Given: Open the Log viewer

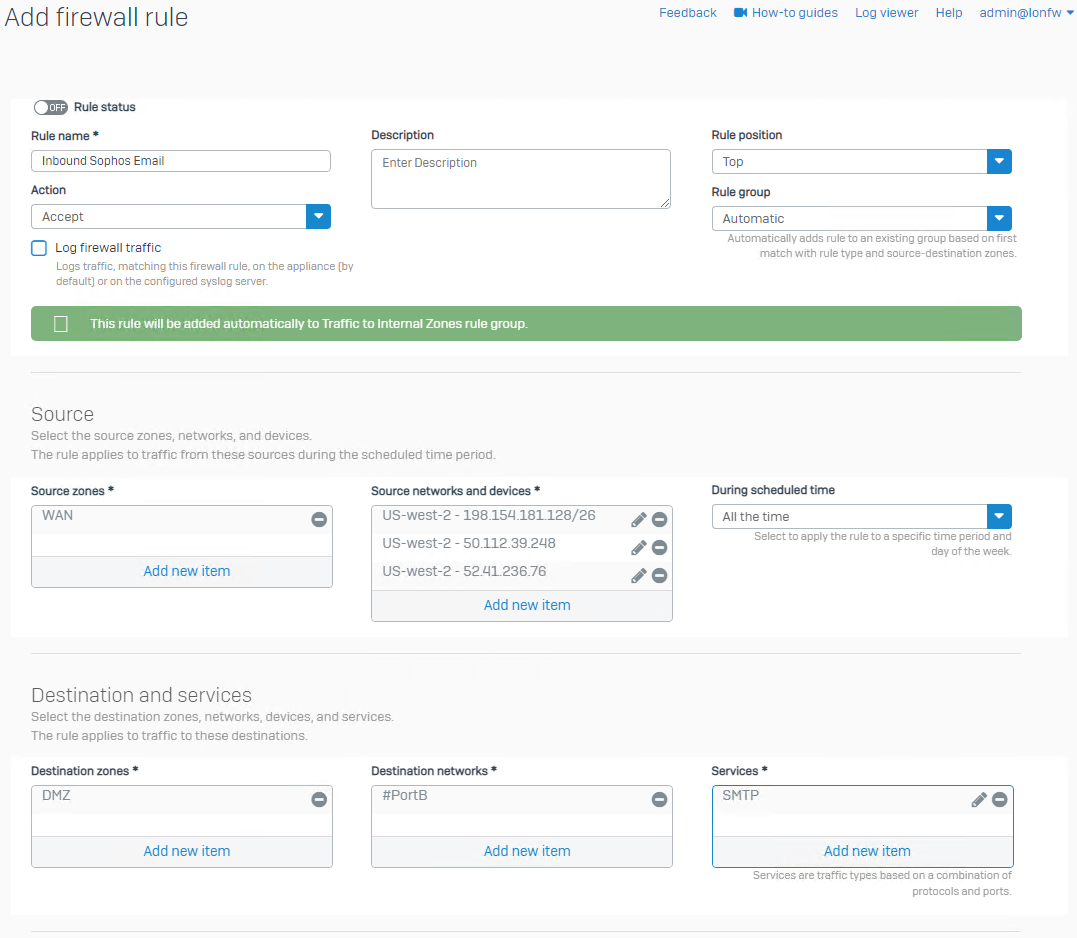Looking at the screenshot, I should click(x=886, y=13).
